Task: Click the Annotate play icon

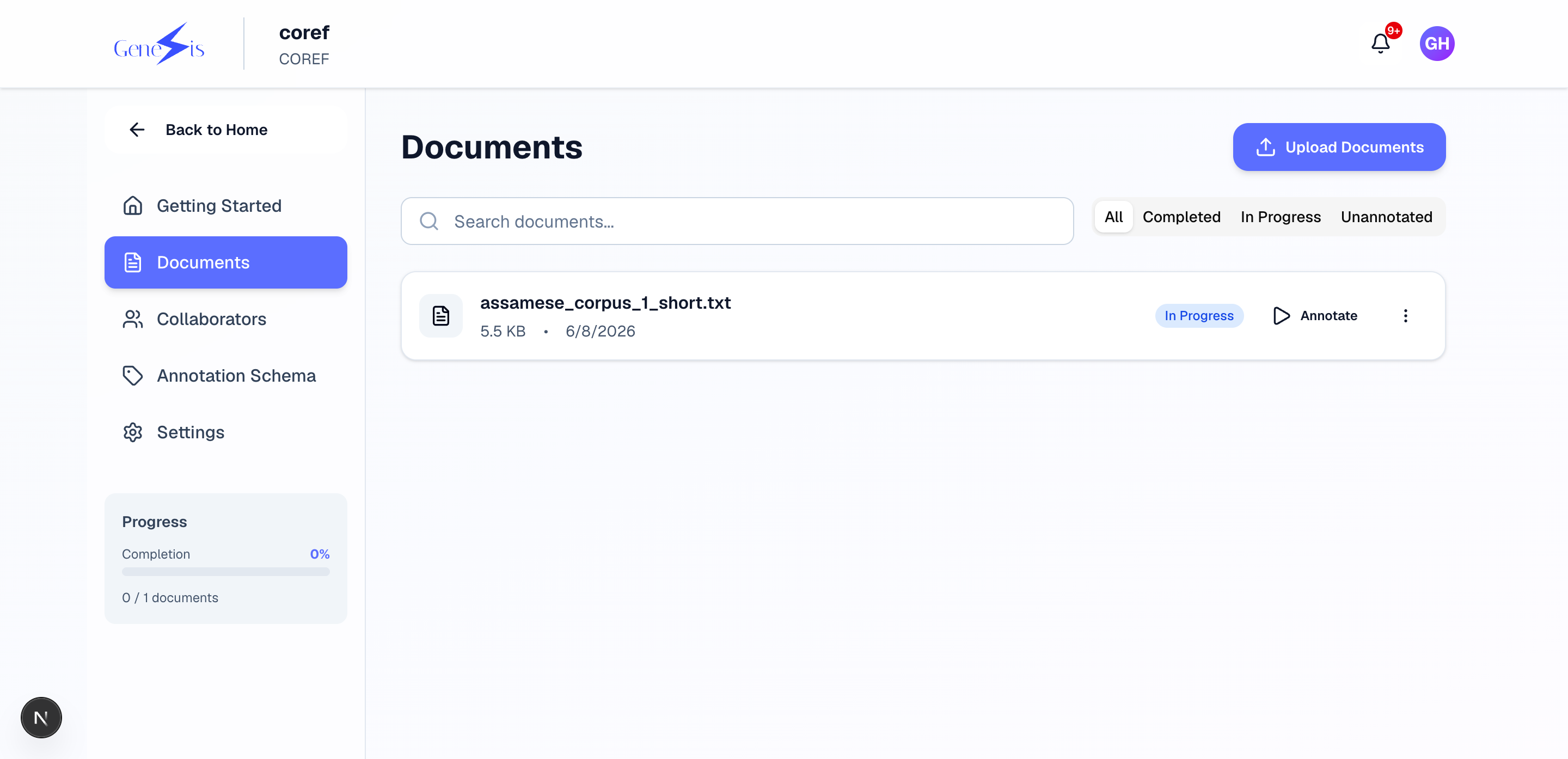Action: click(x=1281, y=316)
